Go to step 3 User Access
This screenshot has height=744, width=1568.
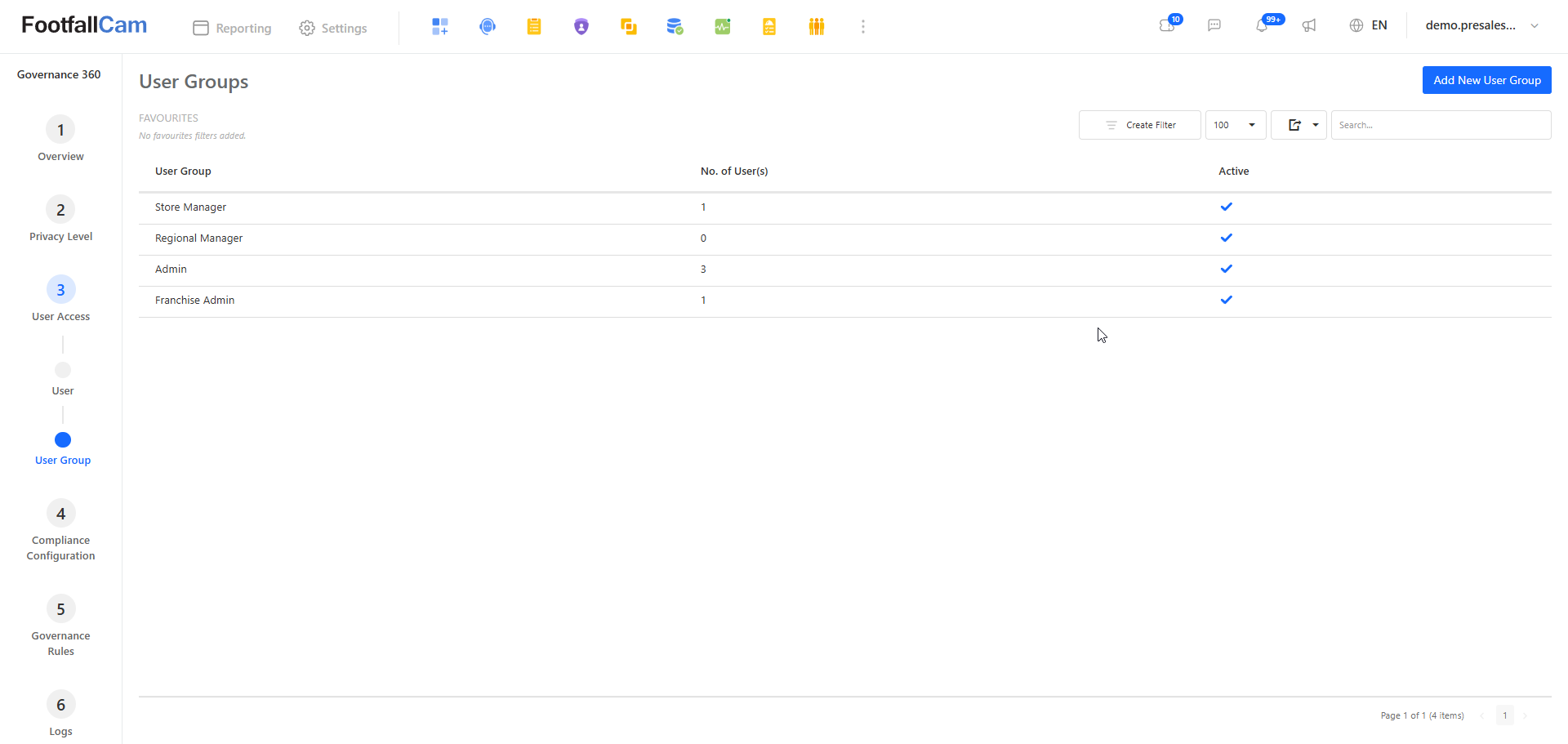(60, 300)
